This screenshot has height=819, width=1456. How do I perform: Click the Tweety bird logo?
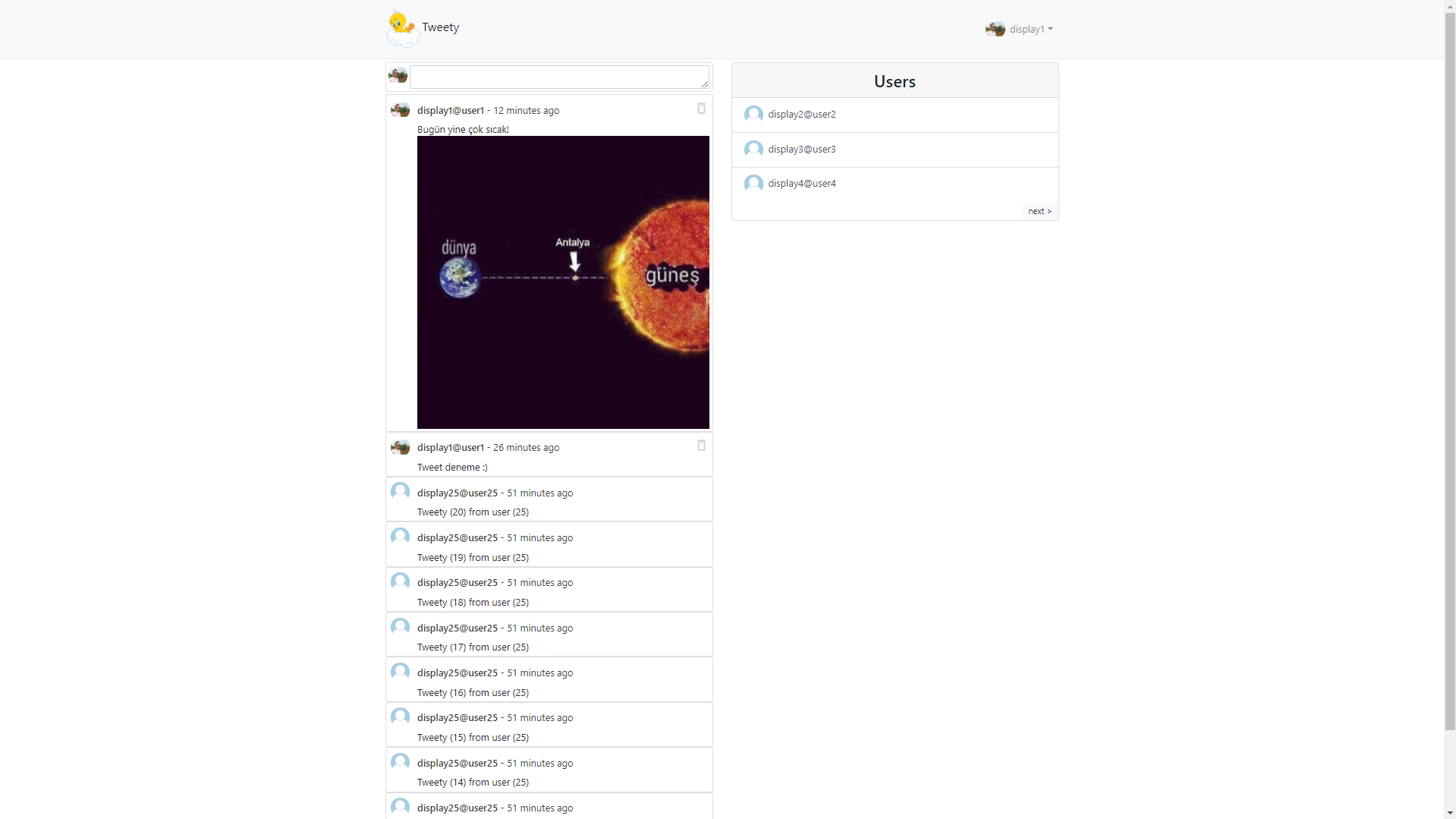(x=402, y=29)
